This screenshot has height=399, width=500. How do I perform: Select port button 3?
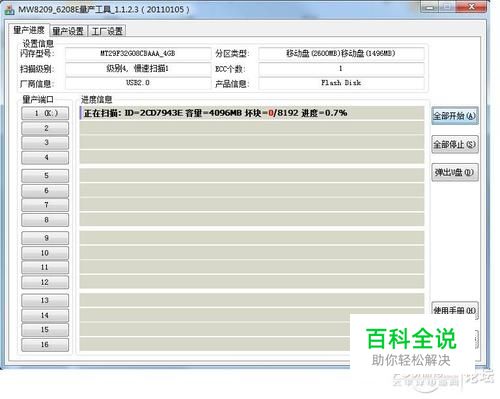45,143
